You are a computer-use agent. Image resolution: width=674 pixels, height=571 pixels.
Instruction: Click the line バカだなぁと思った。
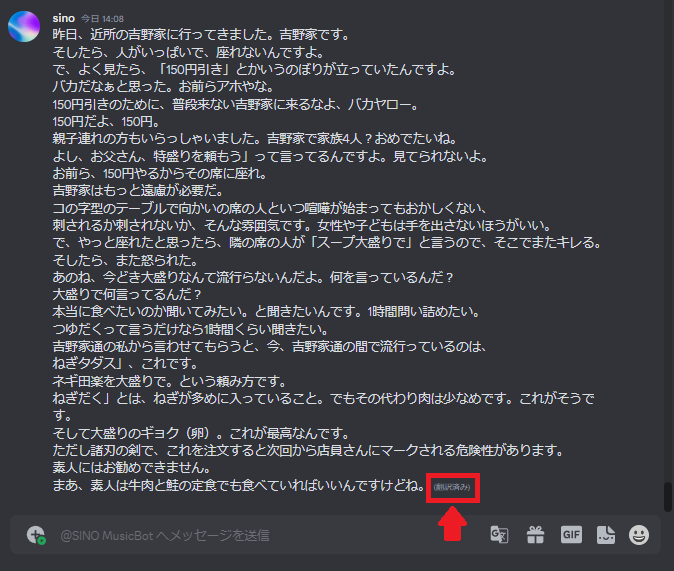(x=163, y=86)
